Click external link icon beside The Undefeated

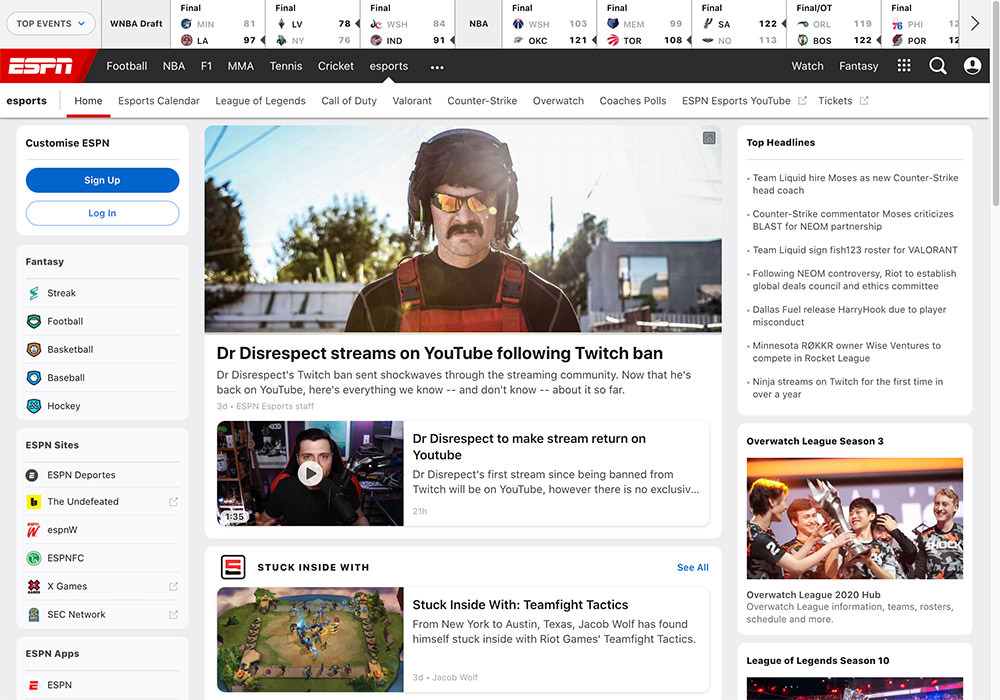pyautogui.click(x=173, y=502)
